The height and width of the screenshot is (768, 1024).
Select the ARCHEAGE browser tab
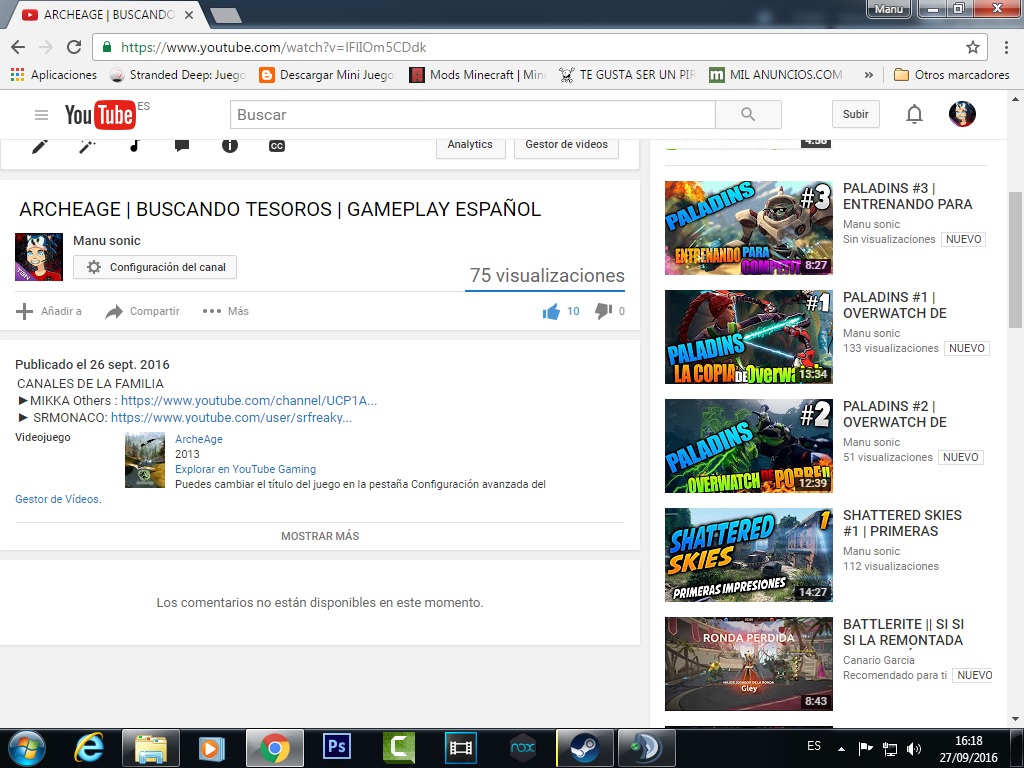pyautogui.click(x=108, y=14)
